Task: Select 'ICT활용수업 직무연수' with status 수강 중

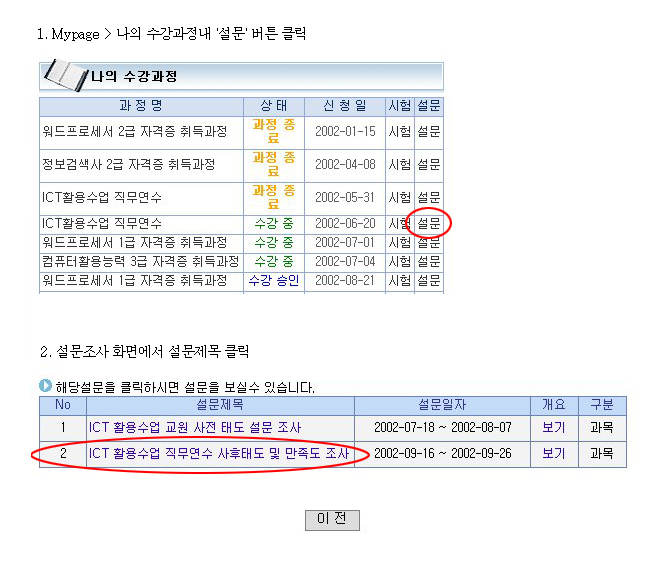Action: pyautogui.click(x=102, y=224)
